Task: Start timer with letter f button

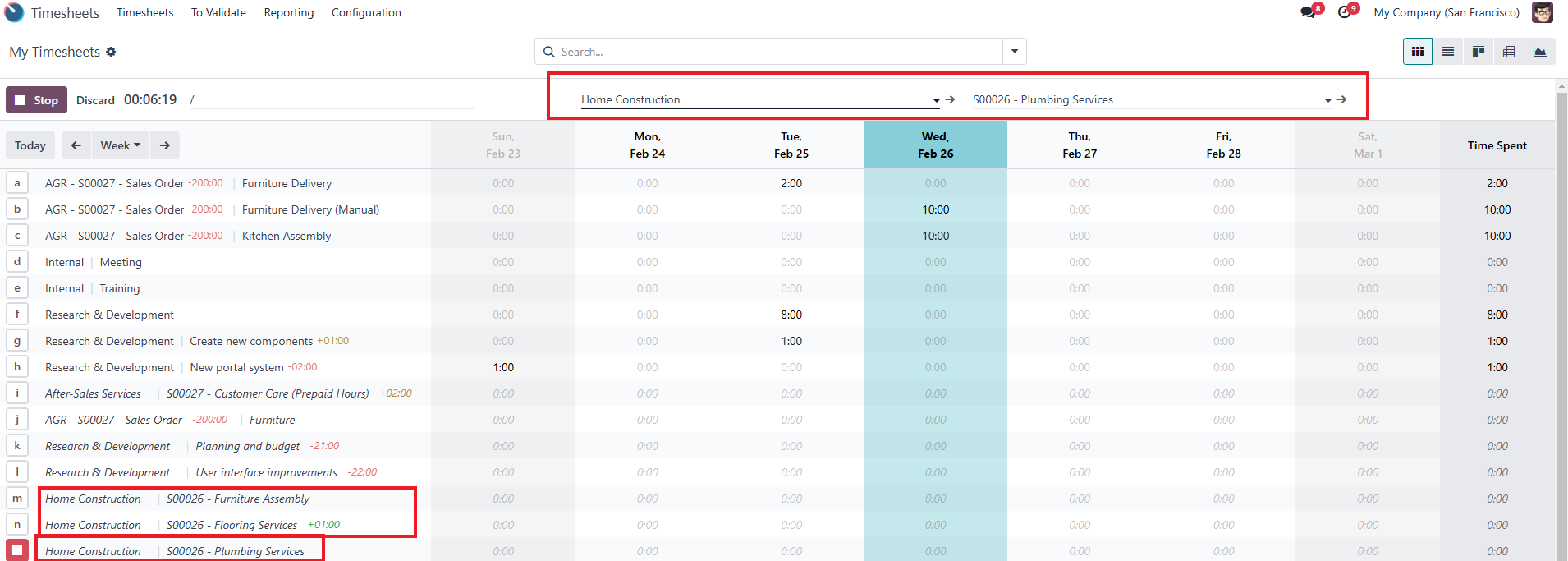Action: [x=17, y=314]
